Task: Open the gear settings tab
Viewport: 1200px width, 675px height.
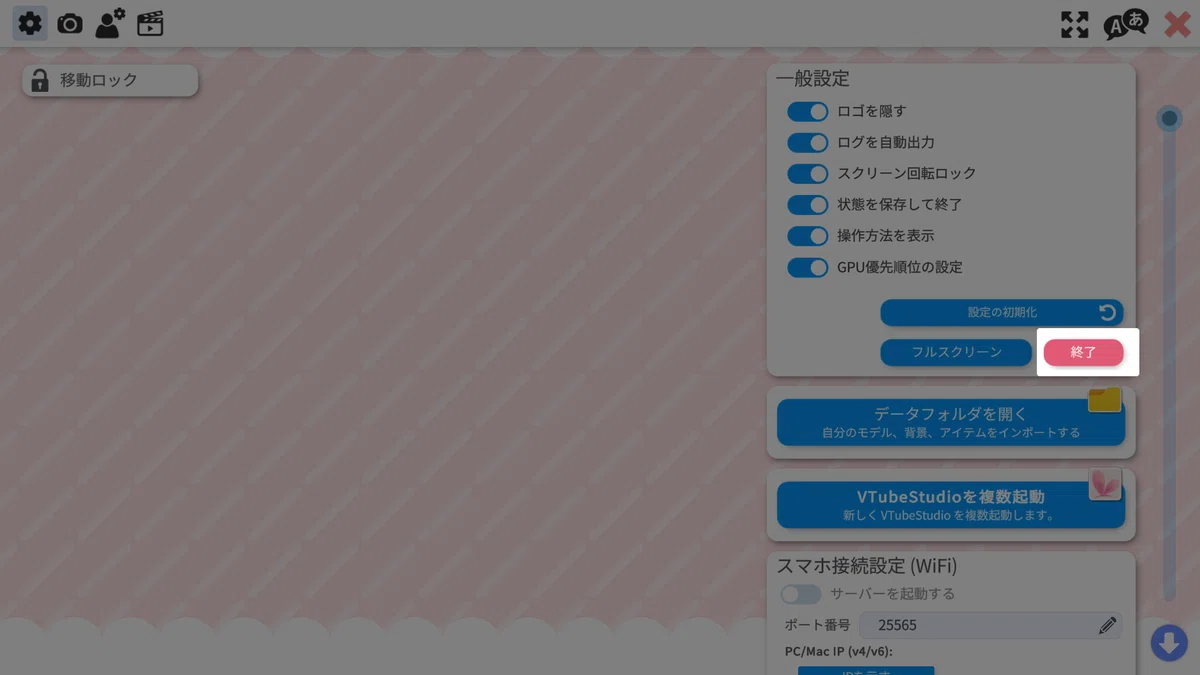Action: point(30,23)
